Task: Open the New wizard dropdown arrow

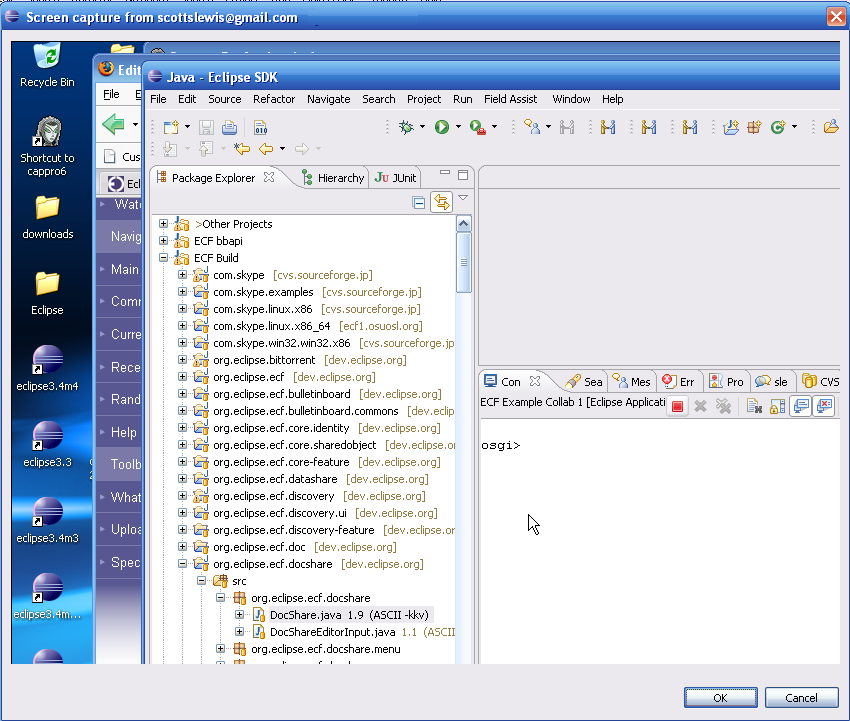Action: [x=187, y=127]
